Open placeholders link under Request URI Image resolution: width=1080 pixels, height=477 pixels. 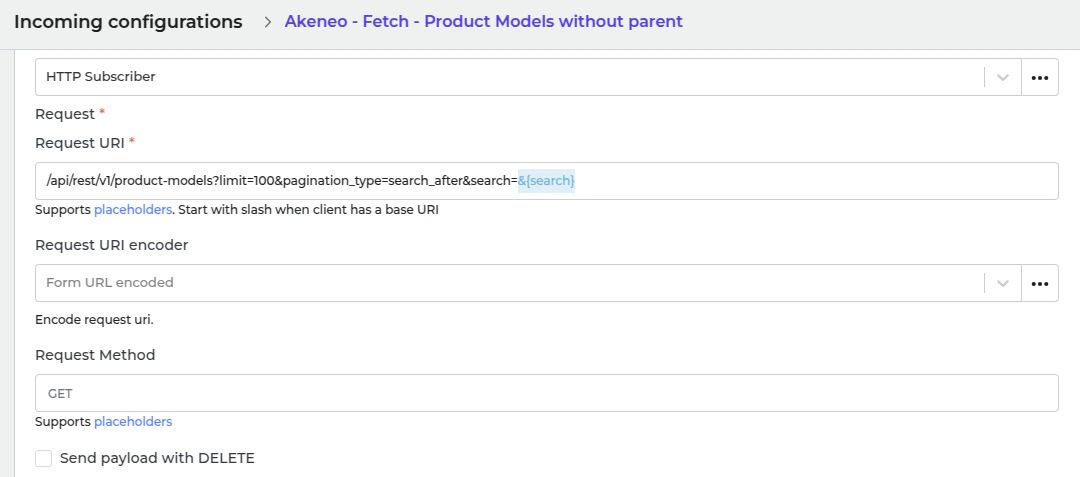(133, 210)
